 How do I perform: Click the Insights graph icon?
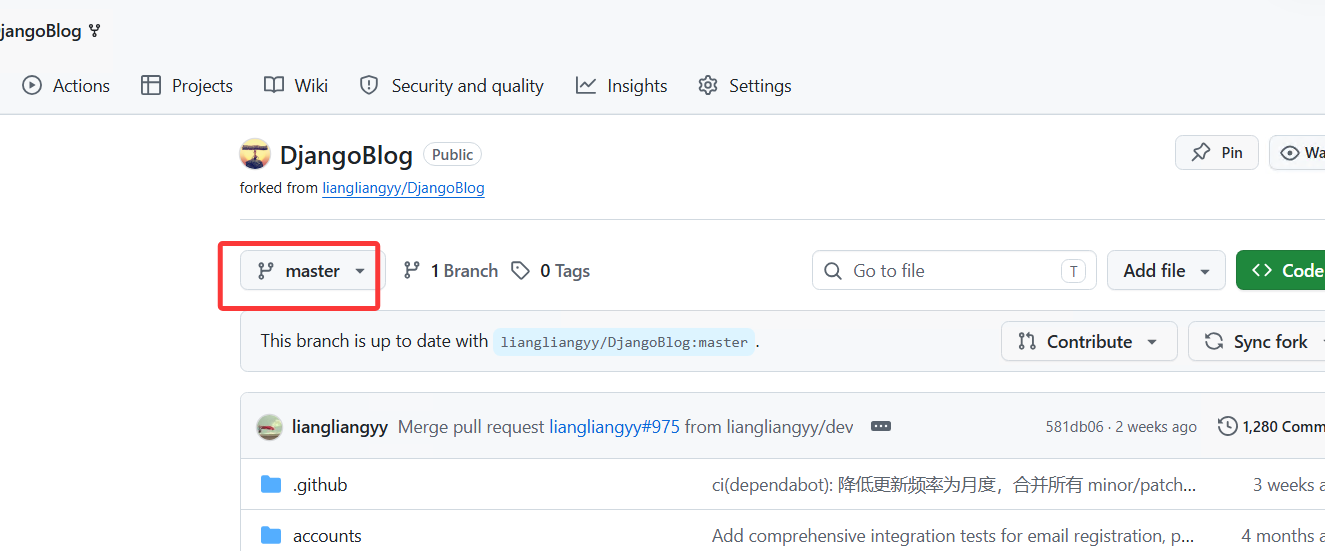coord(586,86)
